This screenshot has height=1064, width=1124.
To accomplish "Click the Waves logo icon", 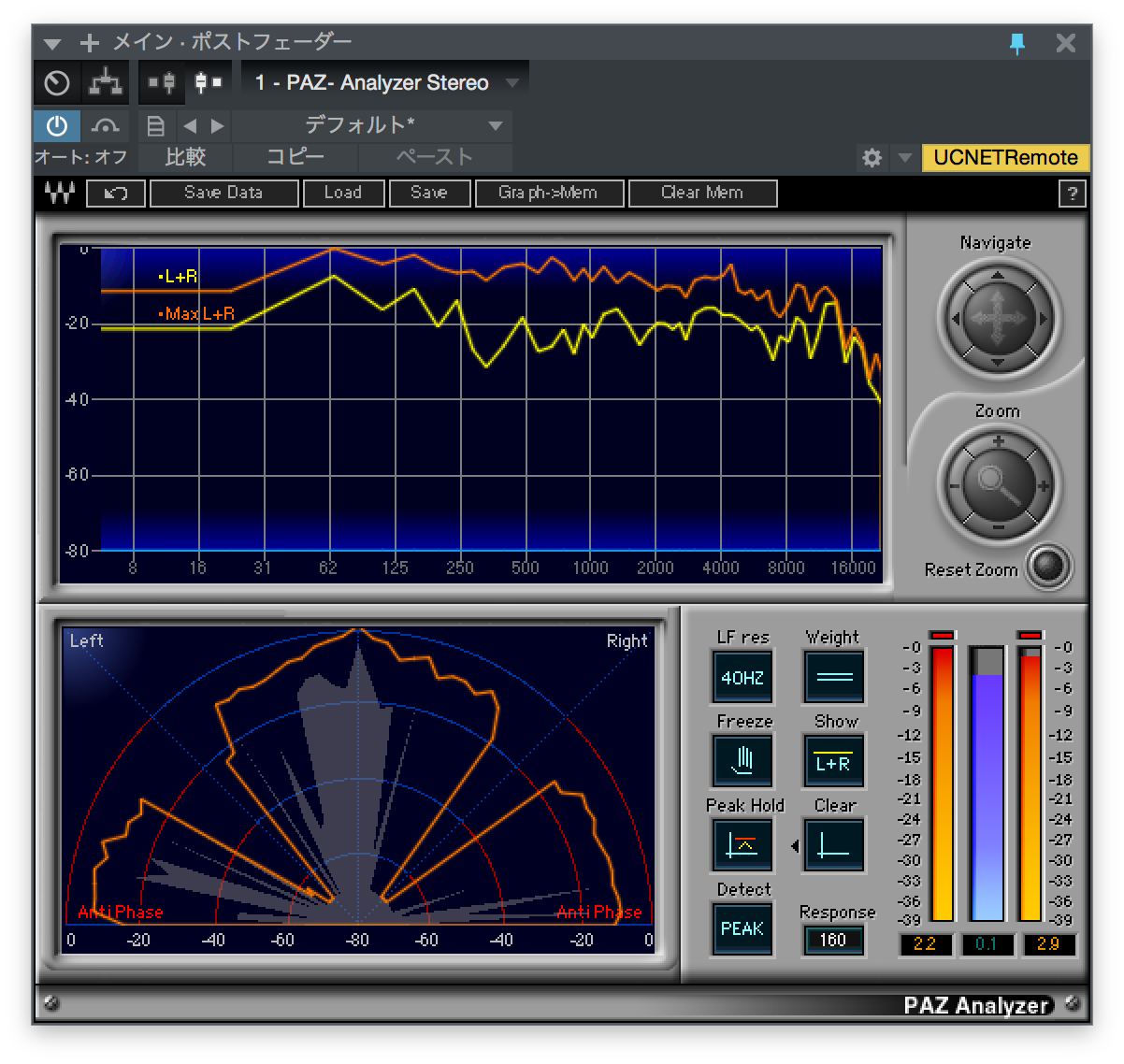I will point(60,193).
